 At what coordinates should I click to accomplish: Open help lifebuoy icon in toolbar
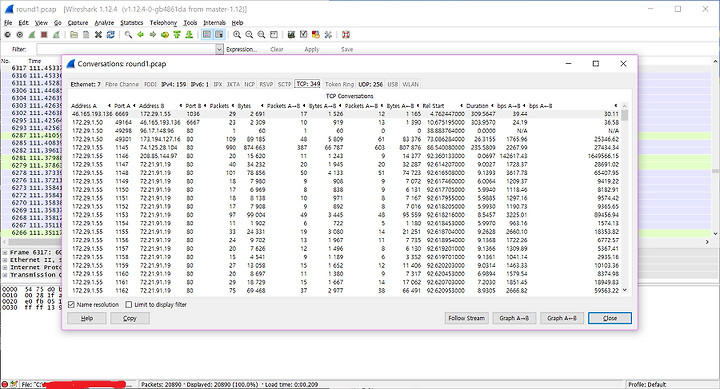346,34
